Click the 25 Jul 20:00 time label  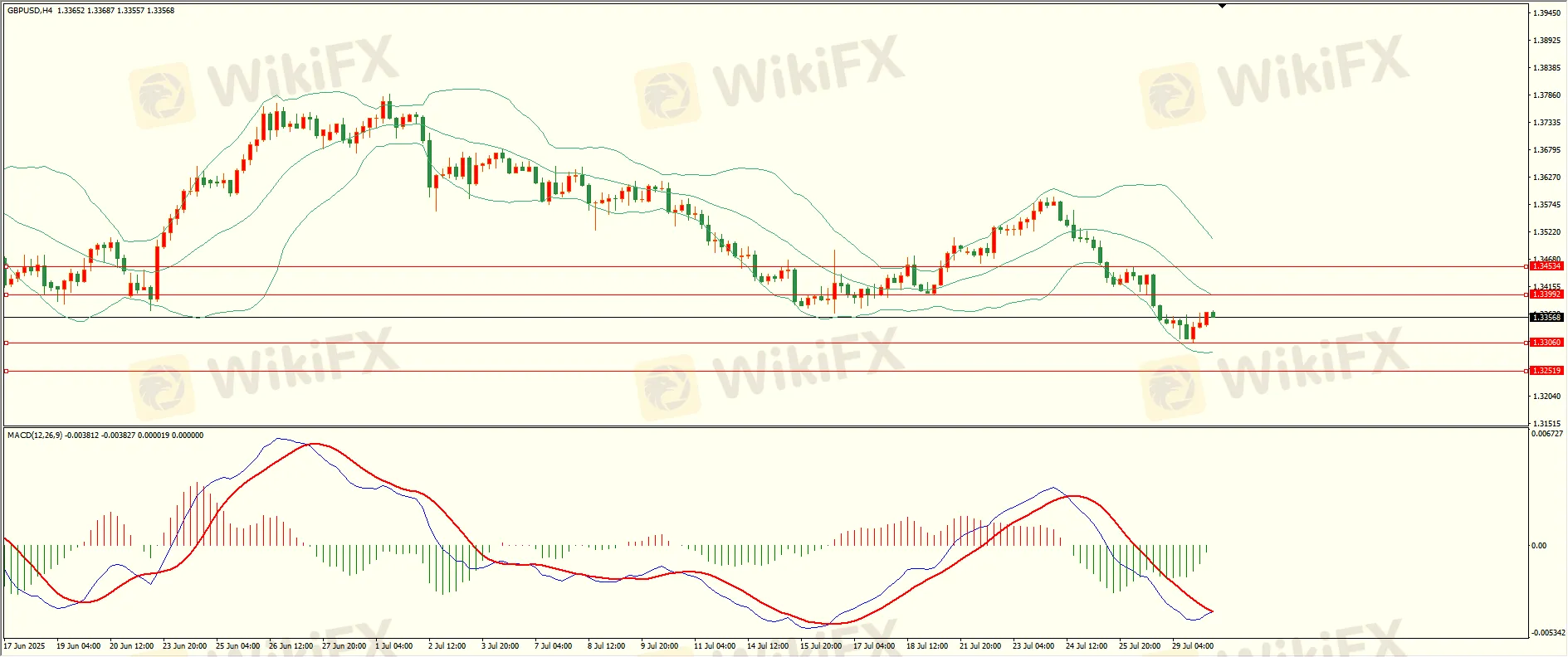pyautogui.click(x=1139, y=646)
